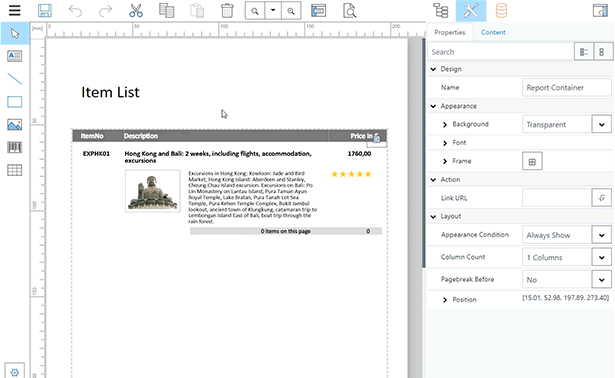Switch to the Properties tab
615x378 pixels.
(449, 32)
